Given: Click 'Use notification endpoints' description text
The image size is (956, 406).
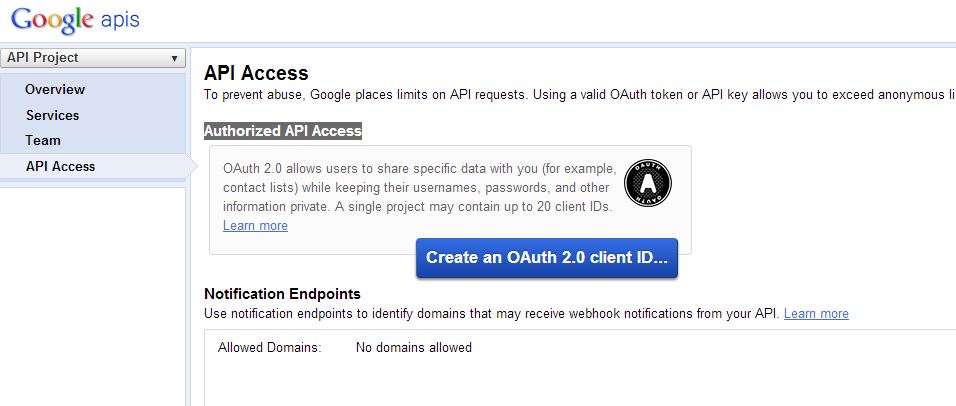Looking at the screenshot, I should pyautogui.click(x=492, y=314).
